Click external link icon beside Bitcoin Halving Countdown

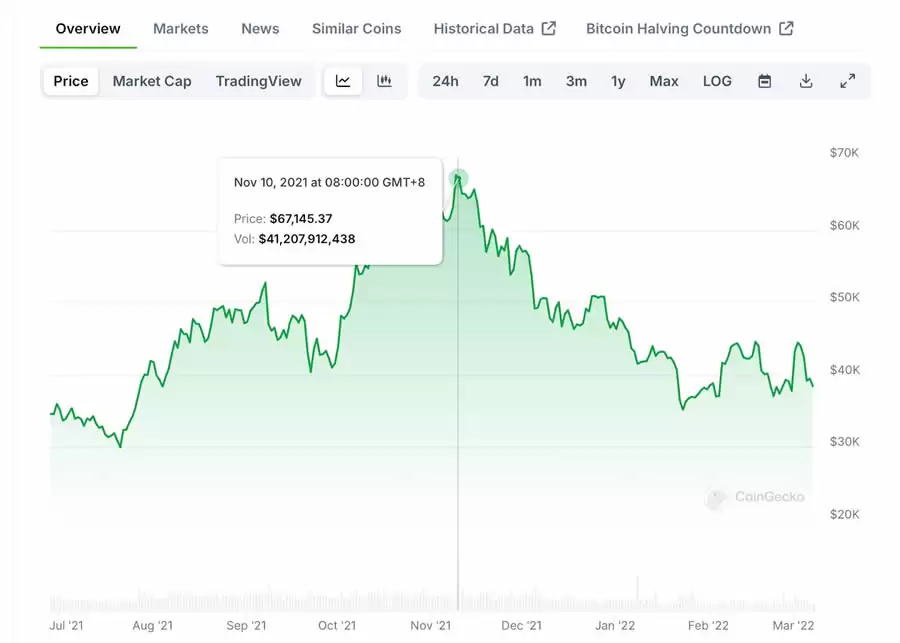click(786, 28)
